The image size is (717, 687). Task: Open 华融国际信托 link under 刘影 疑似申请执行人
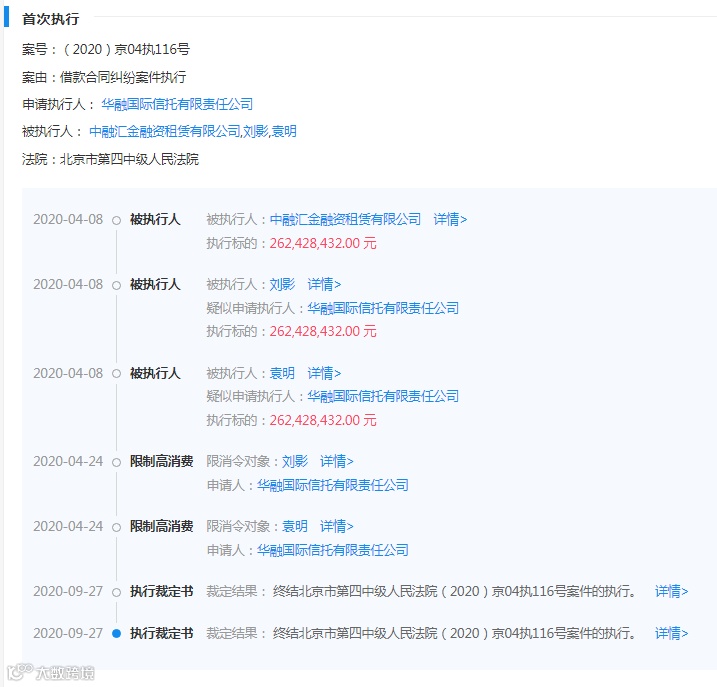383,308
